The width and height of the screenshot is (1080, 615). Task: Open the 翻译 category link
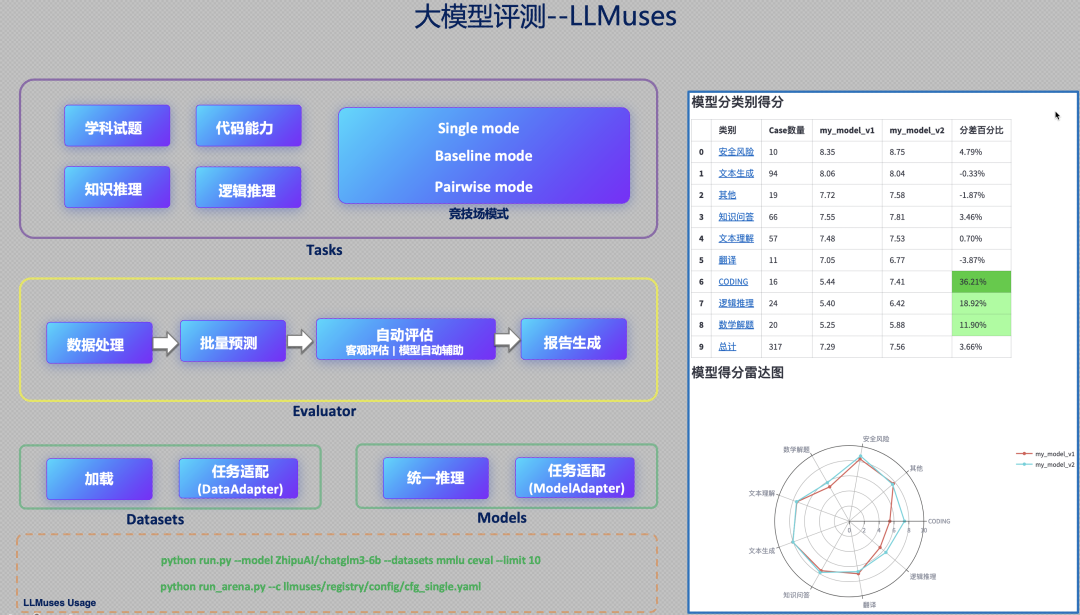pyautogui.click(x=727, y=260)
